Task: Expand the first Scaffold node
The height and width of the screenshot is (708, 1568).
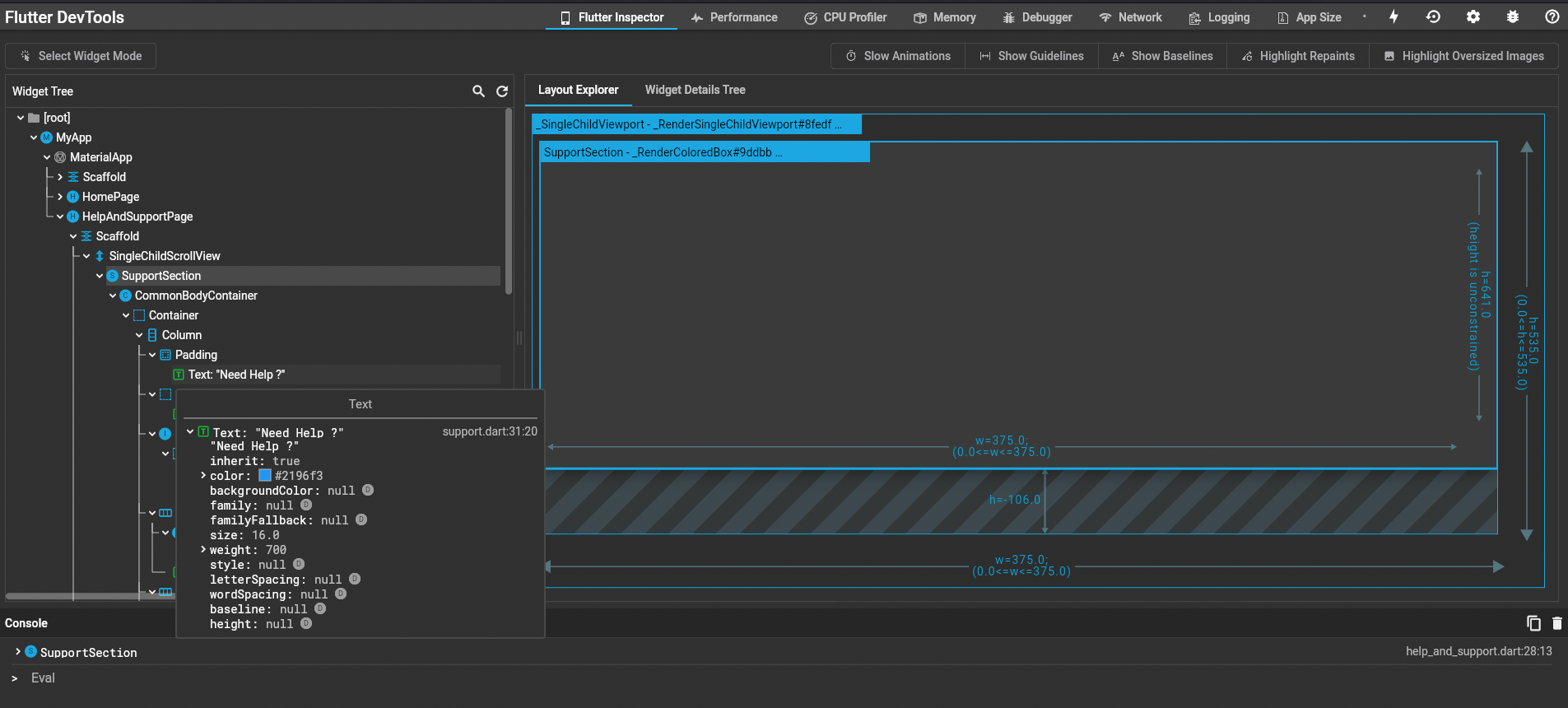Action: 60,177
